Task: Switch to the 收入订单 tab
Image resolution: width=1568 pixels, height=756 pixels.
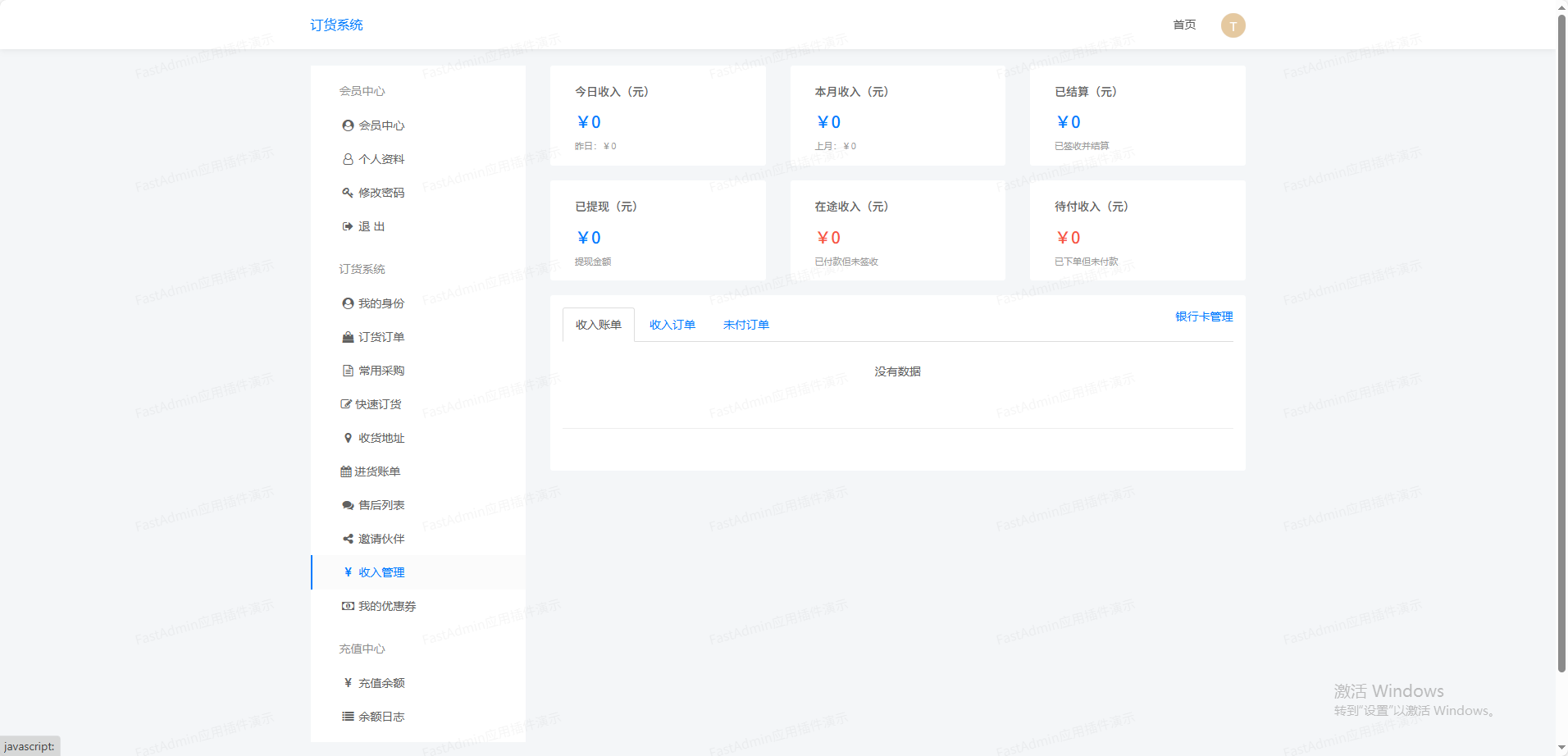Action: [672, 325]
